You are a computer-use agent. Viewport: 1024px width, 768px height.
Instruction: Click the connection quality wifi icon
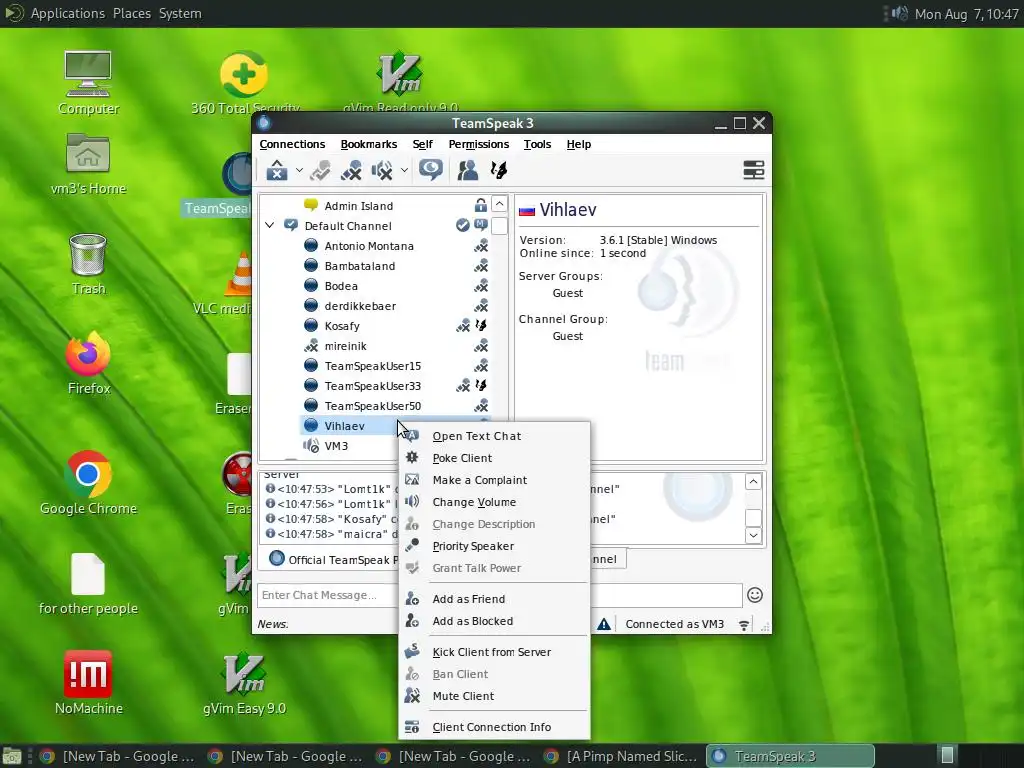(744, 625)
